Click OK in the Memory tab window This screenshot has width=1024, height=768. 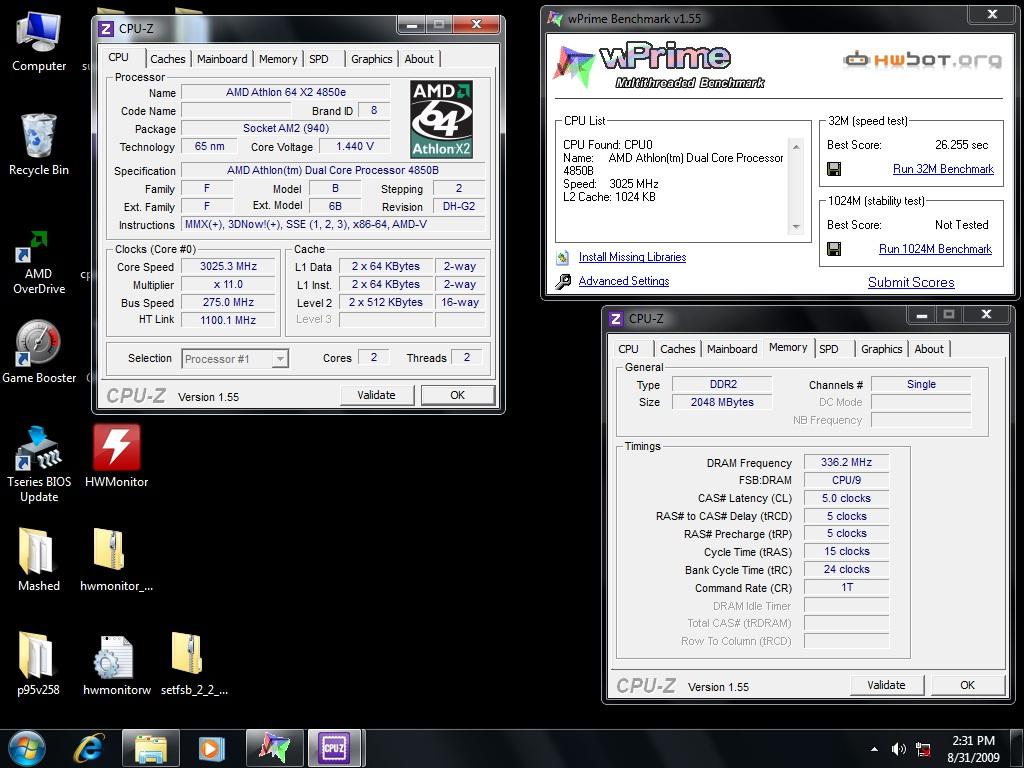click(x=967, y=685)
